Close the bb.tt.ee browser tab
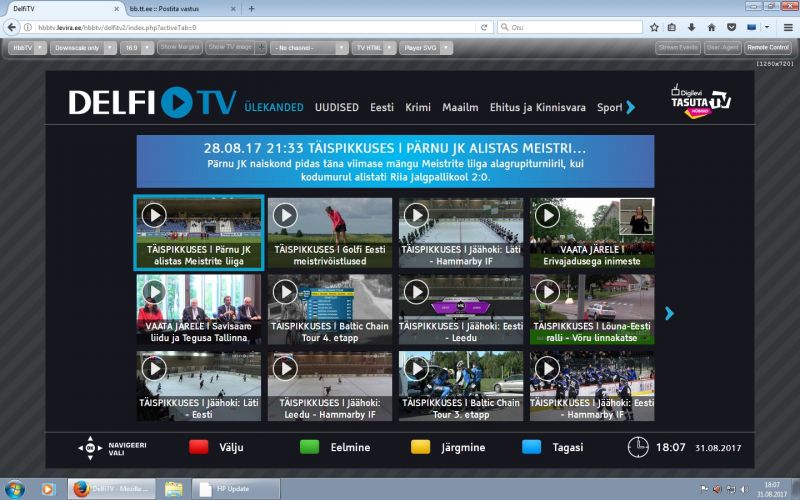The height and width of the screenshot is (500, 800). (233, 9)
